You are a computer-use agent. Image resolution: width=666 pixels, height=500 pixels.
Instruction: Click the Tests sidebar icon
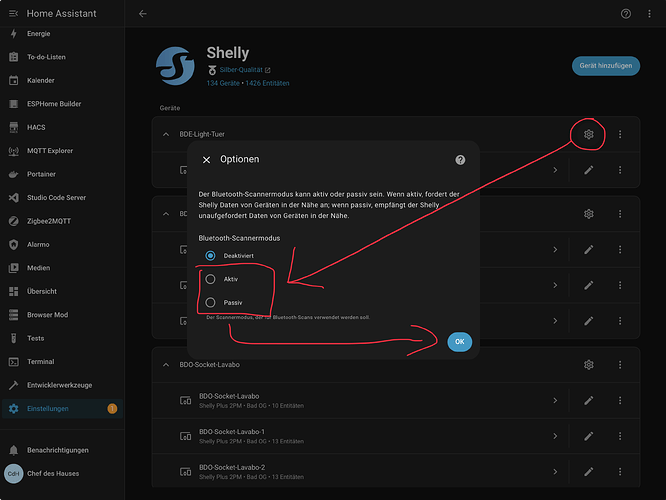(14, 338)
